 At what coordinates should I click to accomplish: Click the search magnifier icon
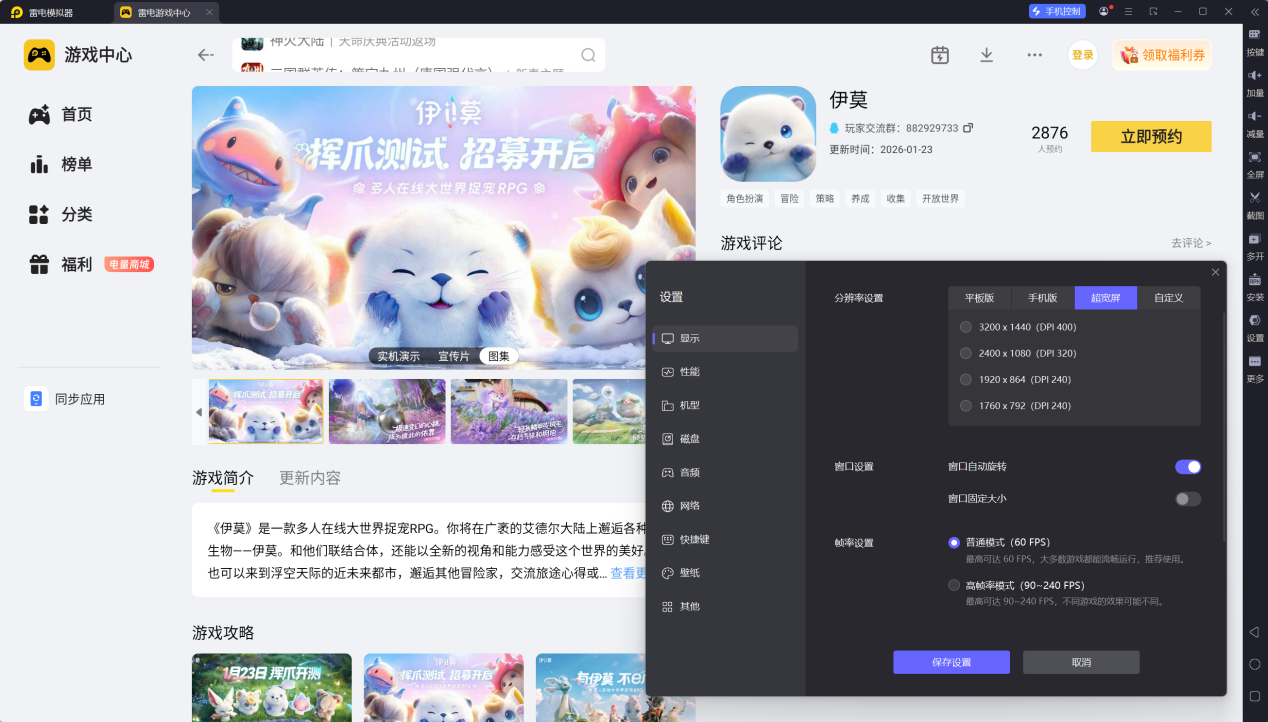click(x=589, y=55)
